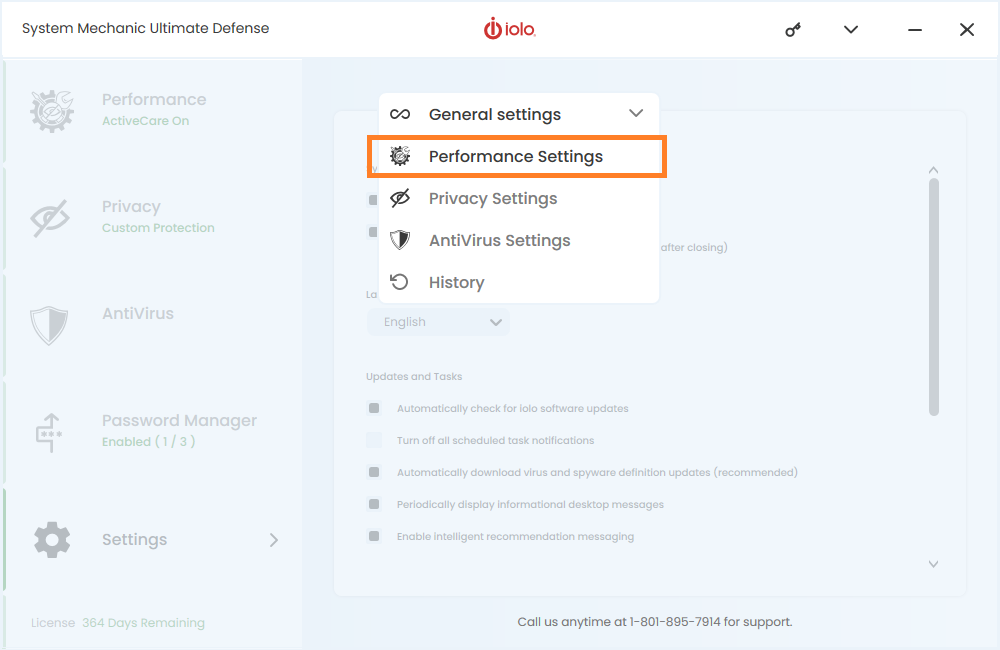Toggle Periodically display informational desktop messages
The height and width of the screenshot is (650, 1000).
(x=374, y=504)
